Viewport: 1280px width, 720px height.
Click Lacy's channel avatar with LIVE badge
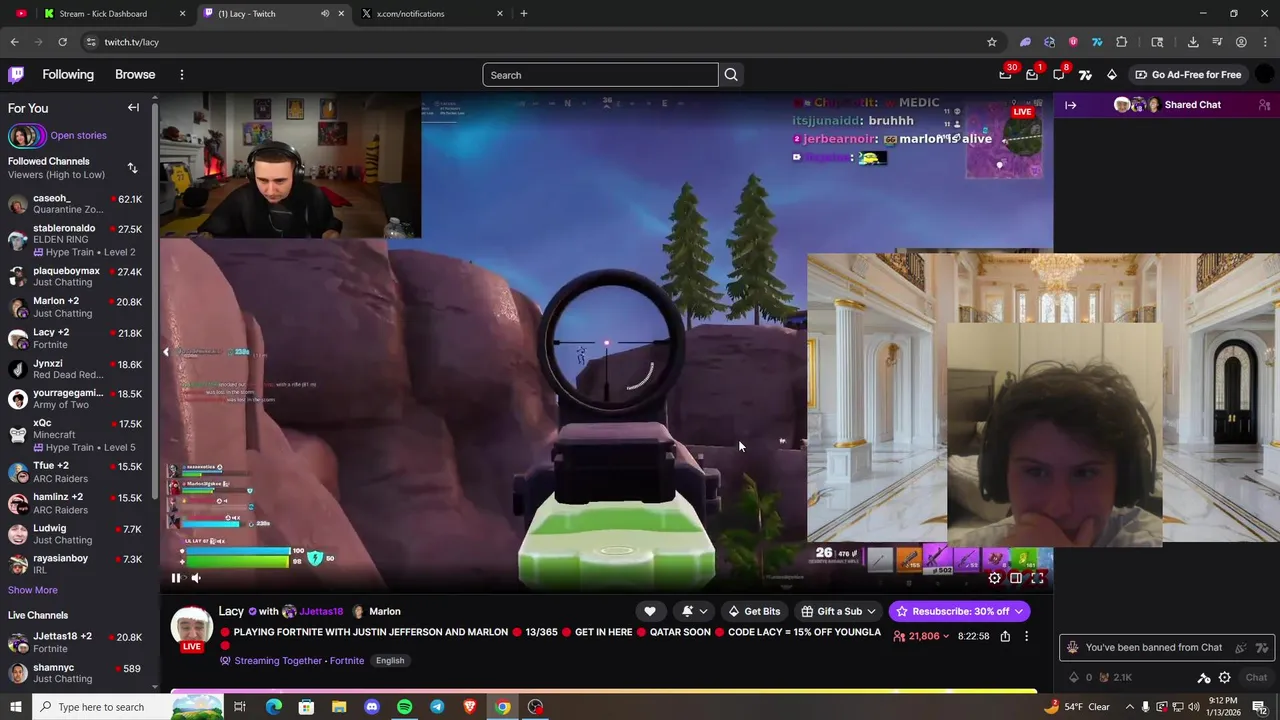[x=191, y=630]
